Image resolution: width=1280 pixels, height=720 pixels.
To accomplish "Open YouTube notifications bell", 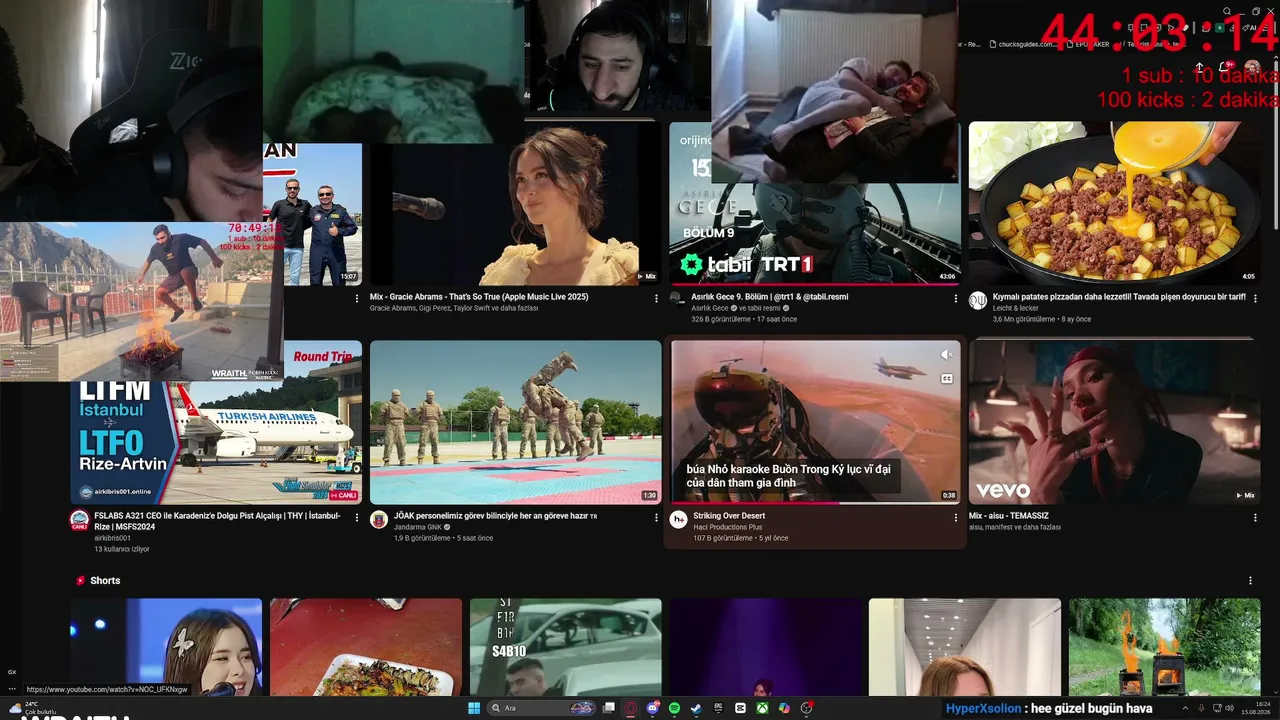I will pos(1227,67).
